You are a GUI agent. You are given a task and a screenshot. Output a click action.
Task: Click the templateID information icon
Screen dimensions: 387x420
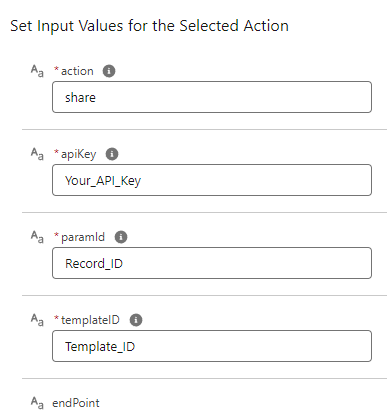click(x=136, y=320)
